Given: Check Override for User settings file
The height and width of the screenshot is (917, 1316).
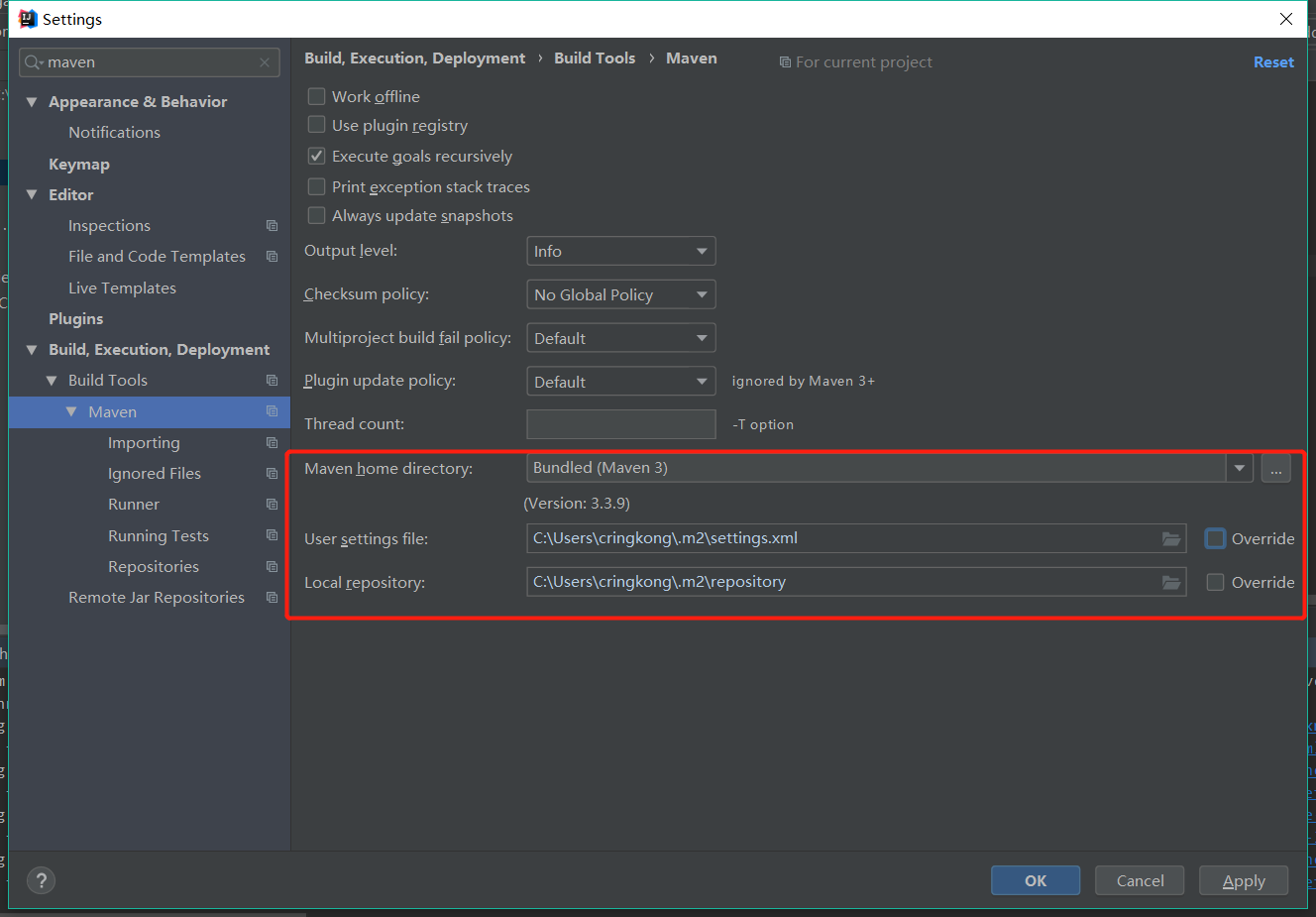Looking at the screenshot, I should click(1215, 538).
